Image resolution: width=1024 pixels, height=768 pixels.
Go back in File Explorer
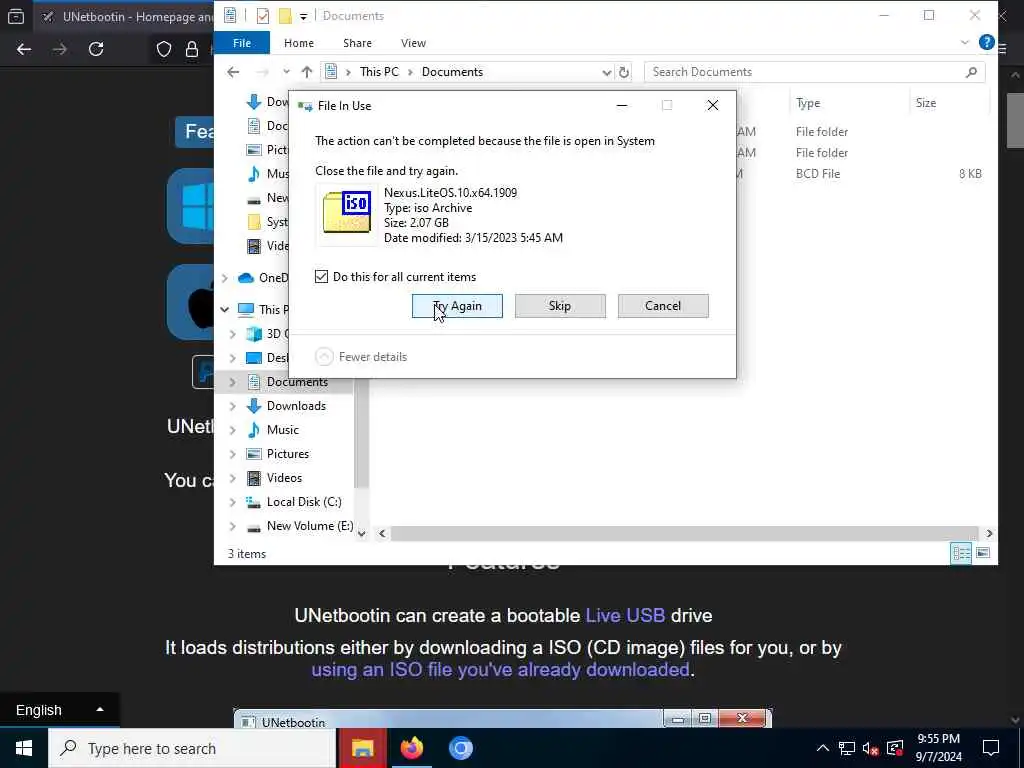pos(233,72)
